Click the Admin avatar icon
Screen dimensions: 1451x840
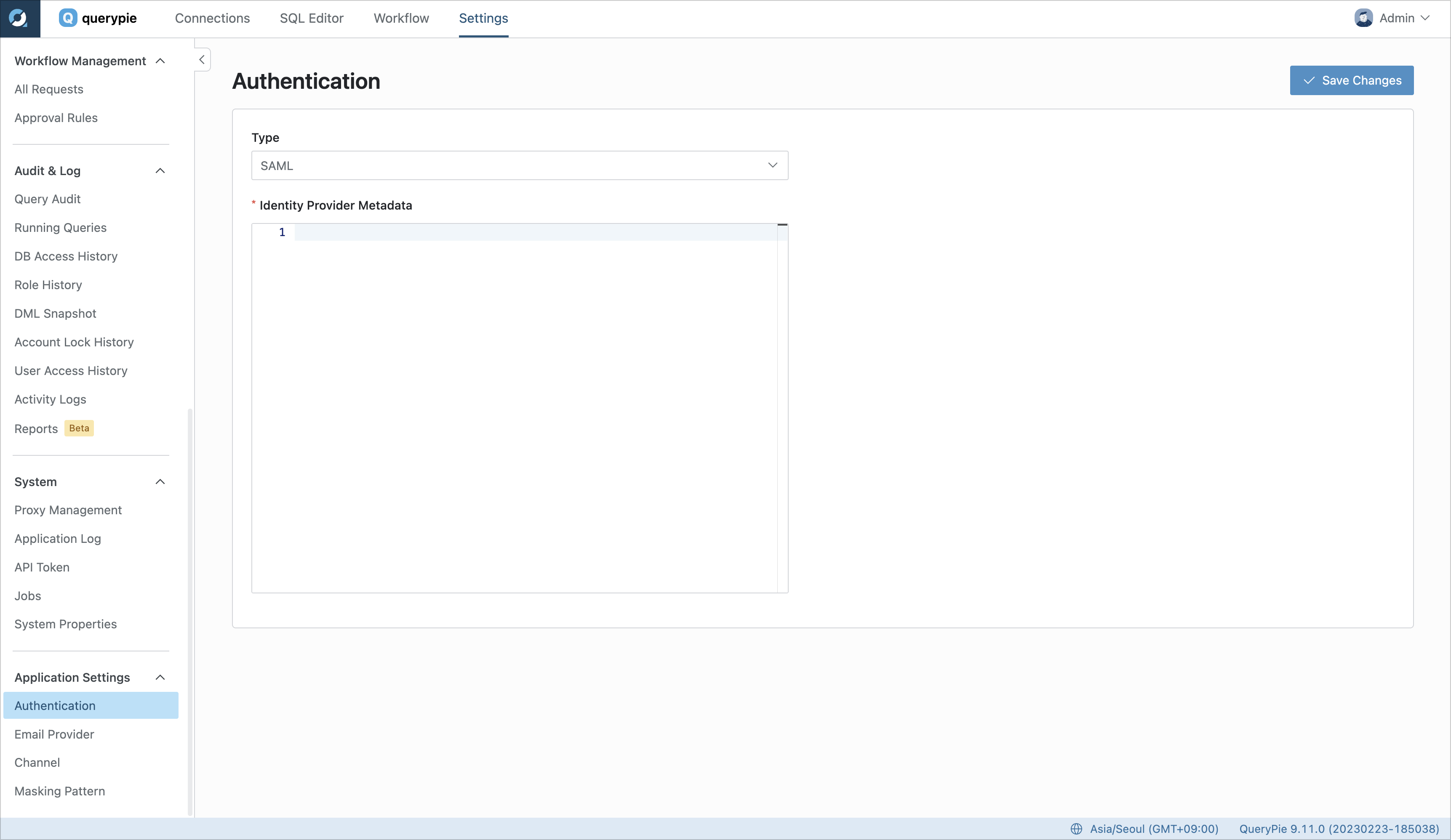(1363, 18)
